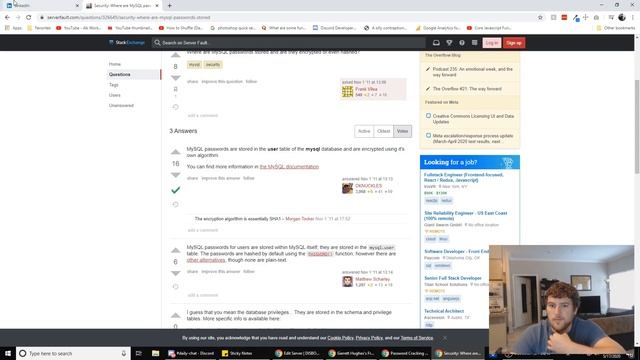The height and width of the screenshot is (360, 640).
Task: Click the Sign up button
Action: point(514,43)
